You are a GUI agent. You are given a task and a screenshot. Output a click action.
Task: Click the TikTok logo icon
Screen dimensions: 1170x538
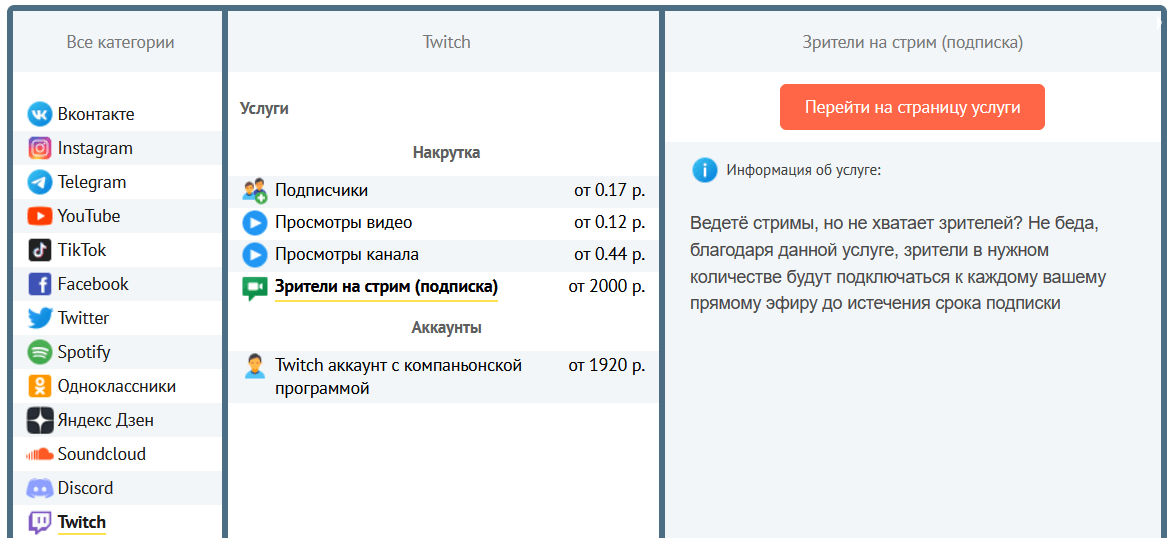coord(40,250)
